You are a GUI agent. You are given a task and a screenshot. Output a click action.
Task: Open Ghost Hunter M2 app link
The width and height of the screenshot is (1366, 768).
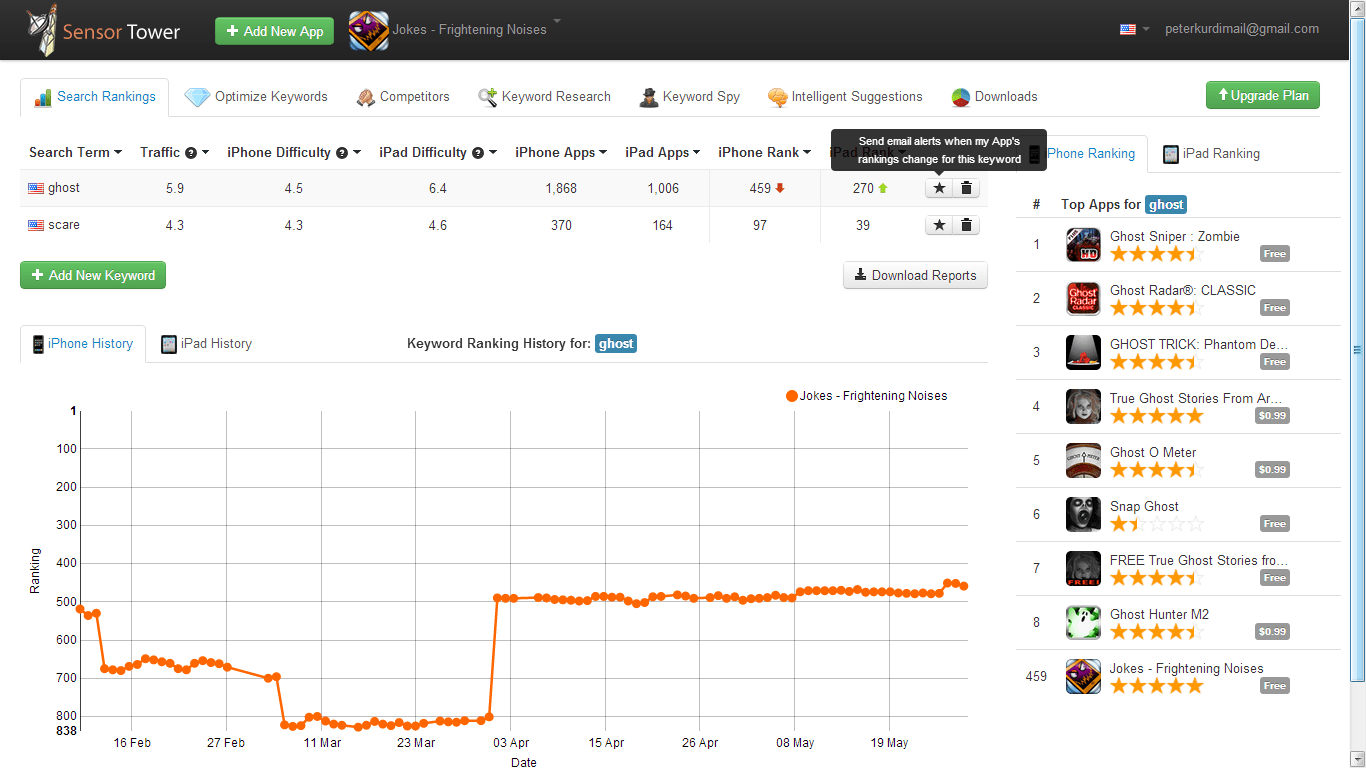[x=1159, y=615]
